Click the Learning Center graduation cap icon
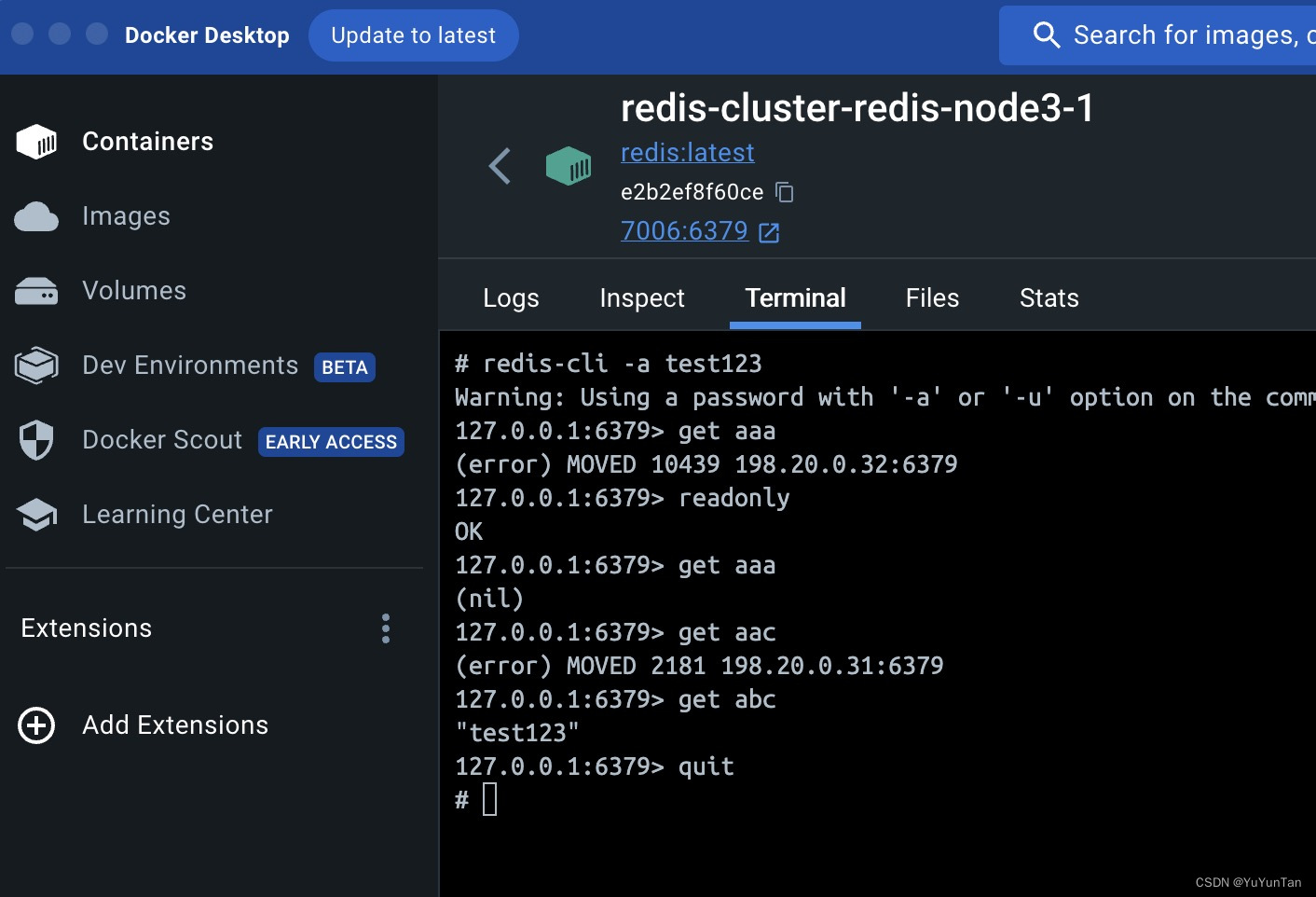Screen dimensions: 1316x897 (x=36, y=515)
